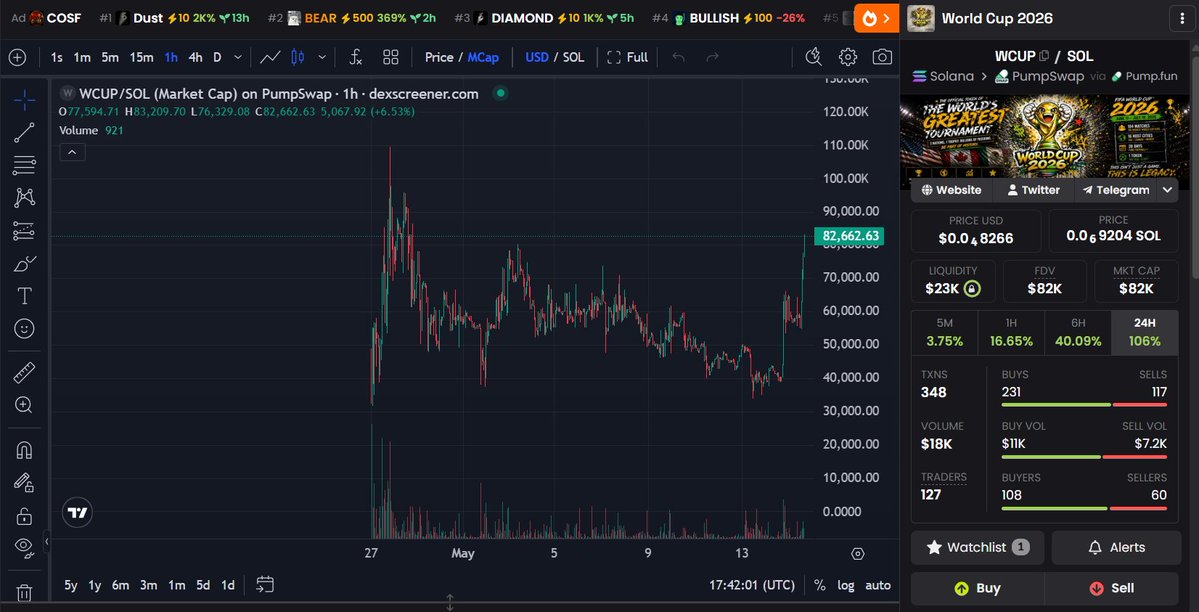The image size is (1199, 612).
Task: Open the line chart style icon
Action: pyautogui.click(x=270, y=57)
